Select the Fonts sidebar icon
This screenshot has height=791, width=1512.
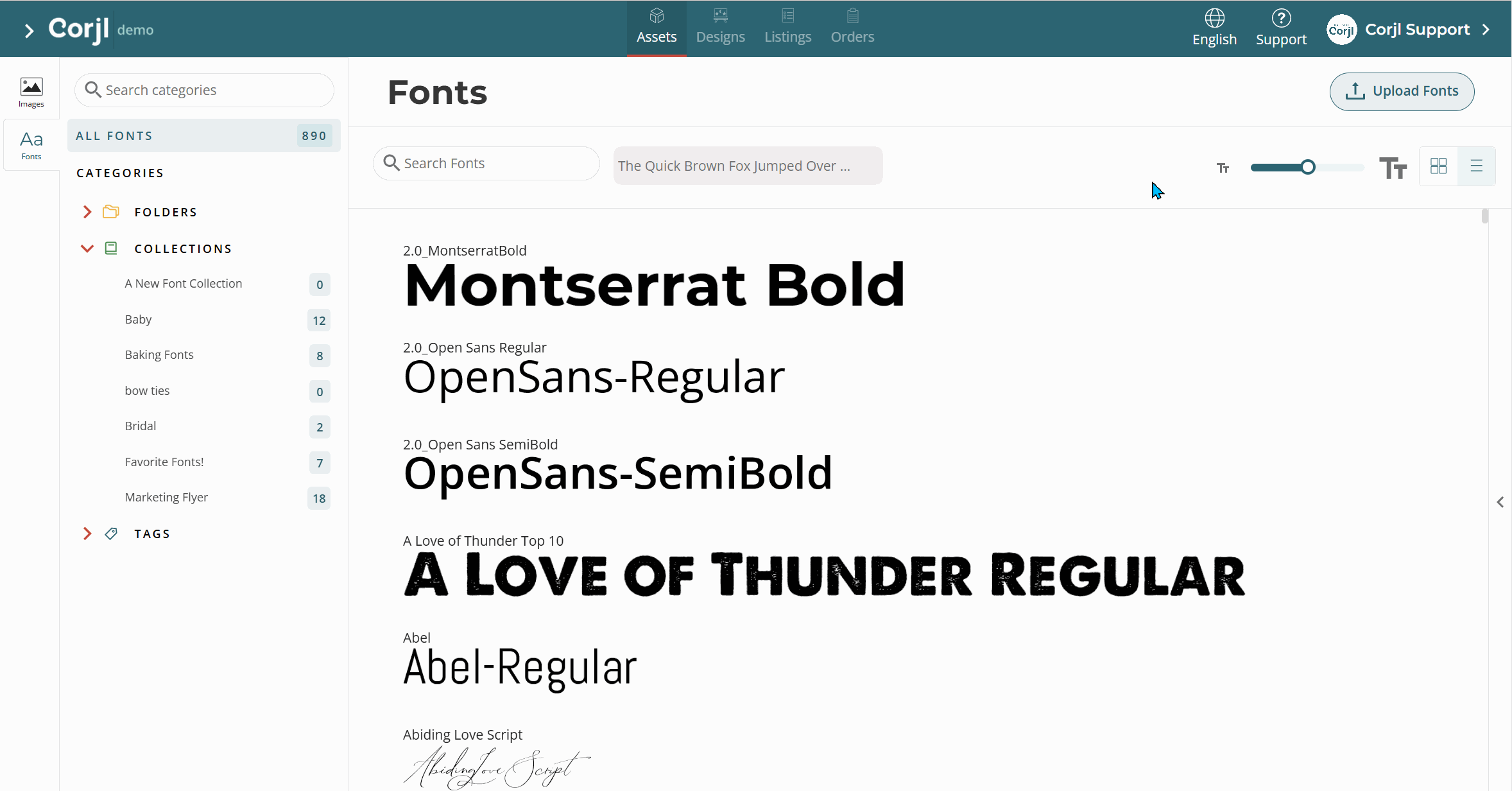click(x=31, y=145)
